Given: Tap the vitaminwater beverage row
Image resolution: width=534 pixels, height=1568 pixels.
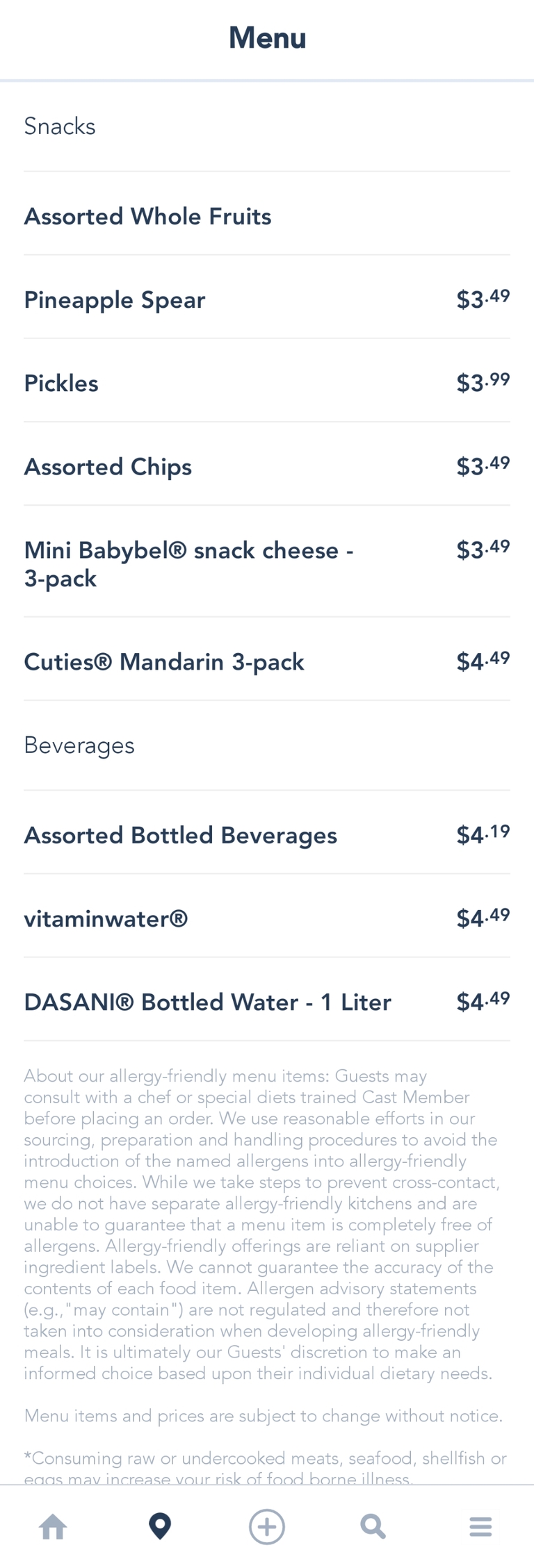Looking at the screenshot, I should (106, 918).
